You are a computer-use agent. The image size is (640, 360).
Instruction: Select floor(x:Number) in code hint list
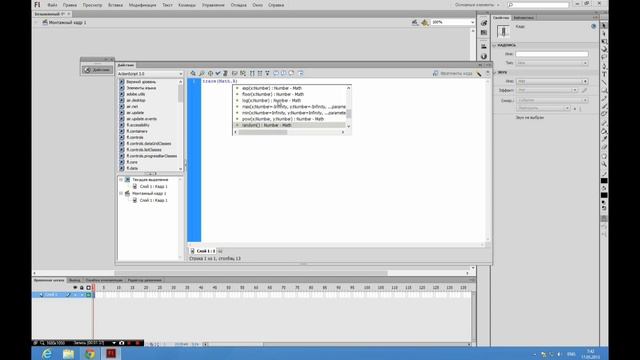(x=290, y=94)
